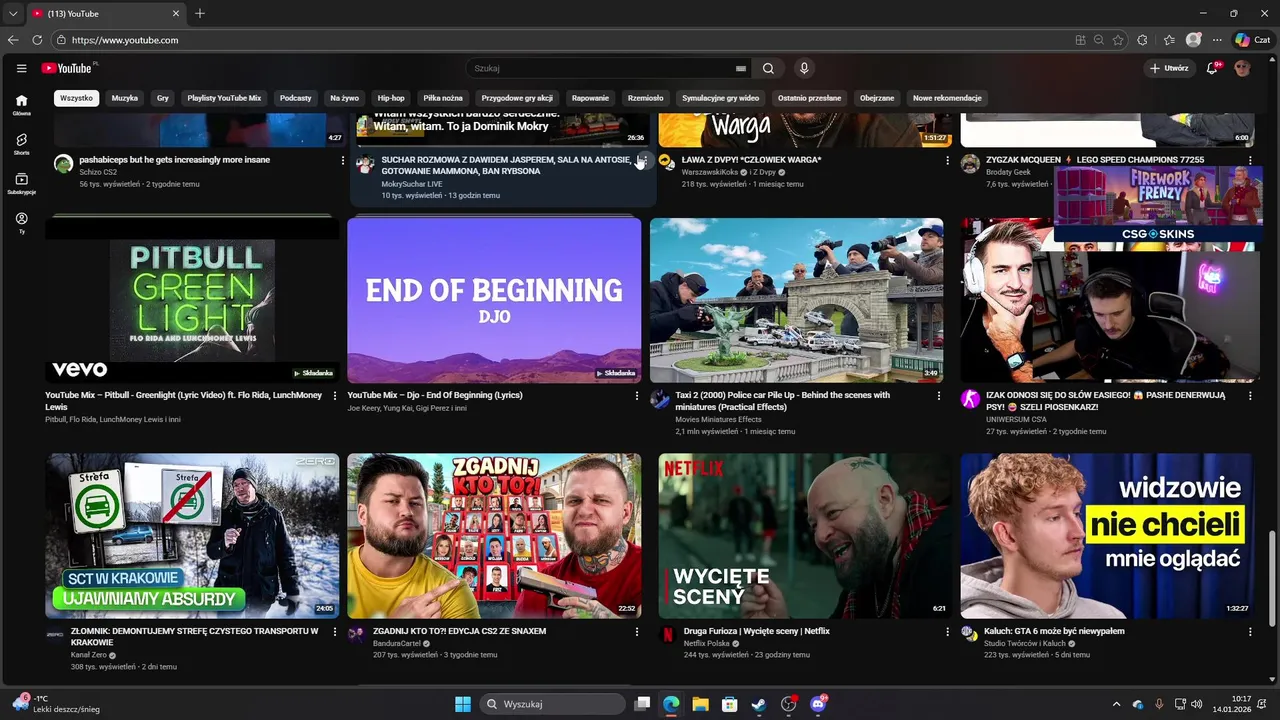Select the Przygodowe gry akcji chip
The height and width of the screenshot is (720, 1280).
[x=517, y=98]
